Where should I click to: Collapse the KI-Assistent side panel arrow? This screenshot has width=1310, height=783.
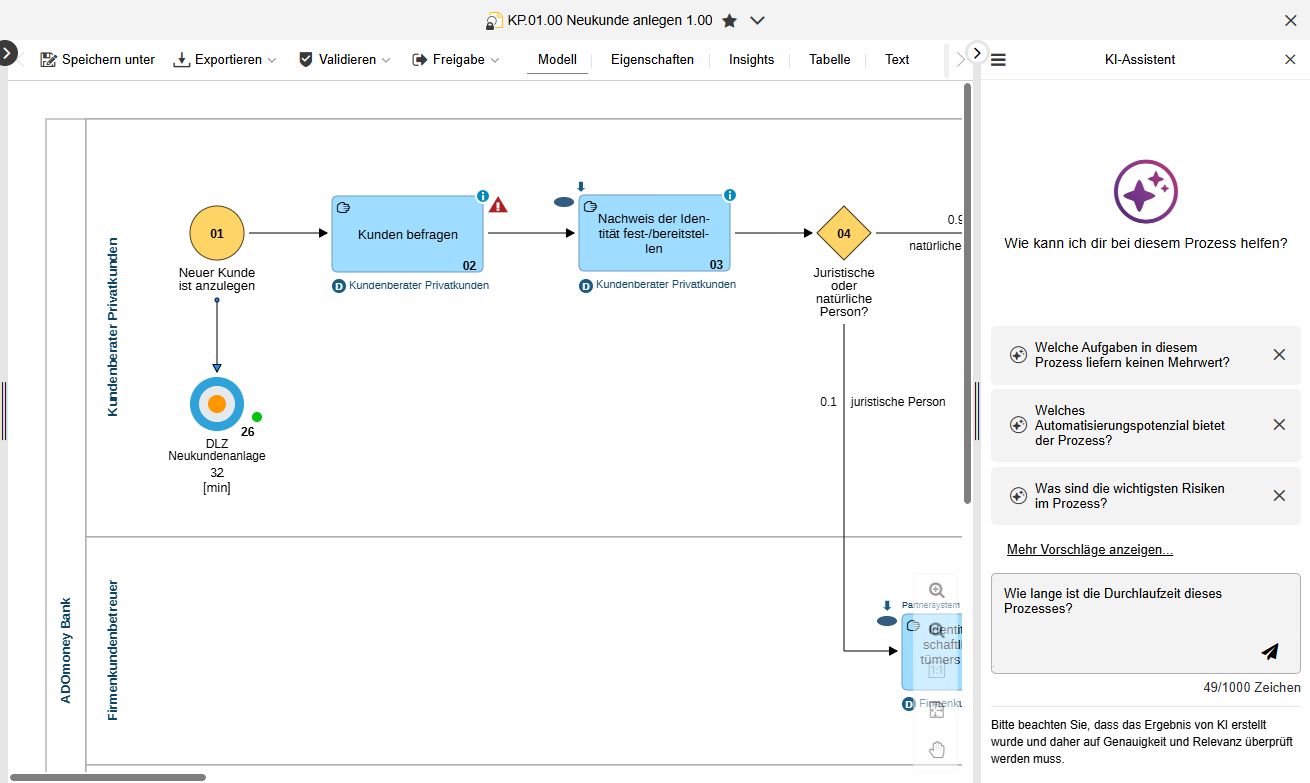click(977, 53)
